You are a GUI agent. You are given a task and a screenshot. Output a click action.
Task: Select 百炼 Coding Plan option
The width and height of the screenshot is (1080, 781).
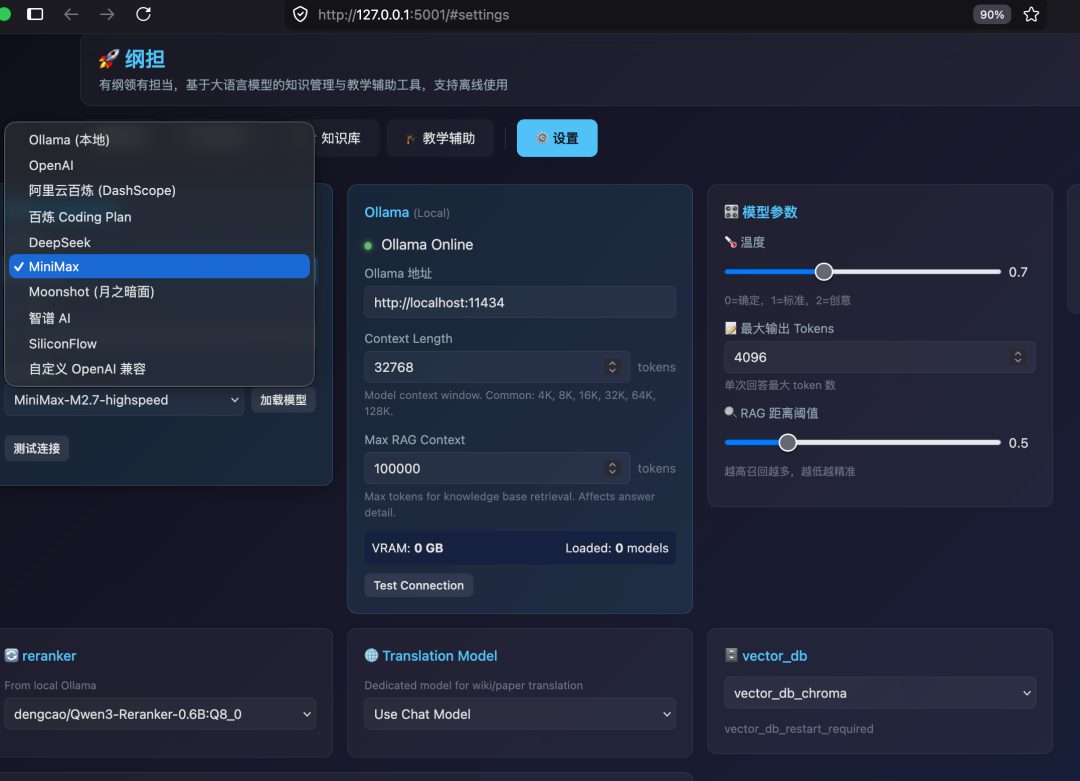(x=159, y=217)
